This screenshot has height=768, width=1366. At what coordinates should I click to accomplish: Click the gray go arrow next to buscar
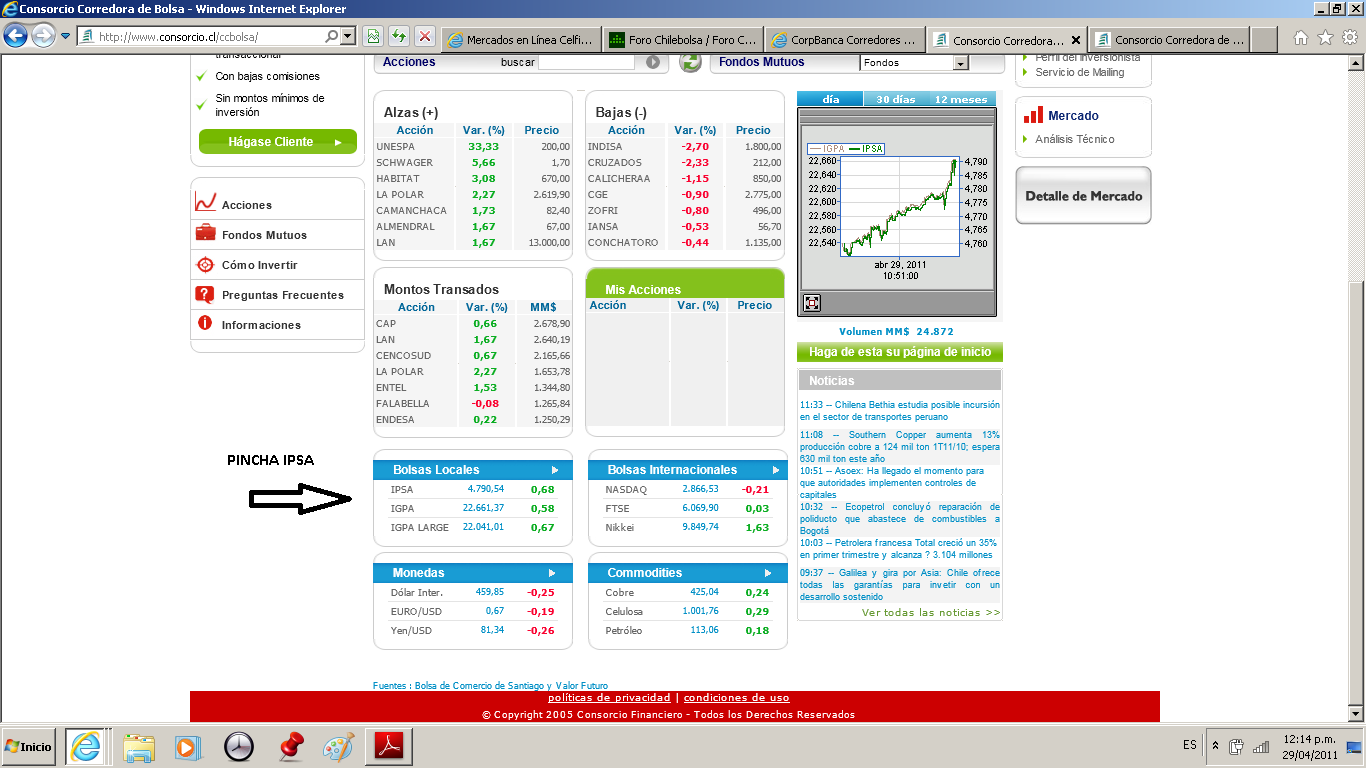tap(653, 62)
